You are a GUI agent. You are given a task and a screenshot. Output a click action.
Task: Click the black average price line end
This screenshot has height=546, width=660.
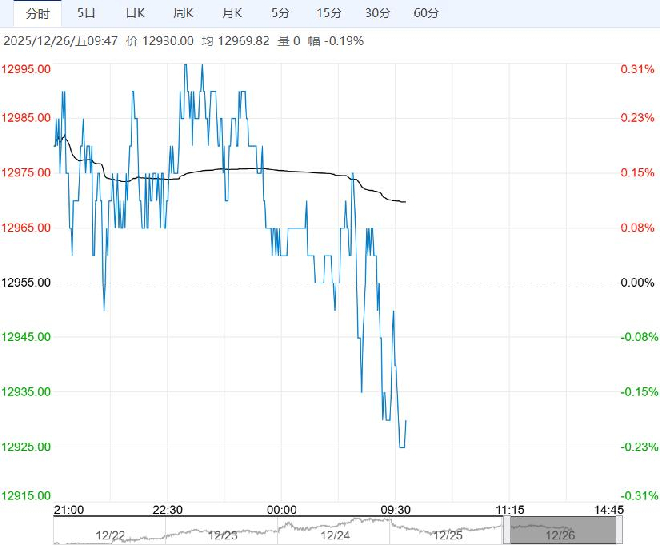pyautogui.click(x=405, y=202)
